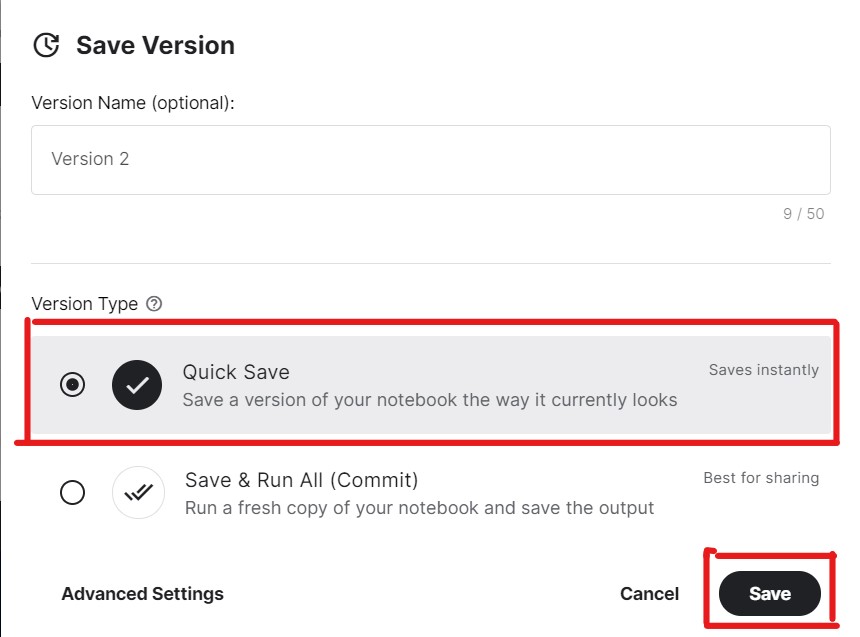Click the Version Name input field
860x637 pixels.
pos(431,160)
